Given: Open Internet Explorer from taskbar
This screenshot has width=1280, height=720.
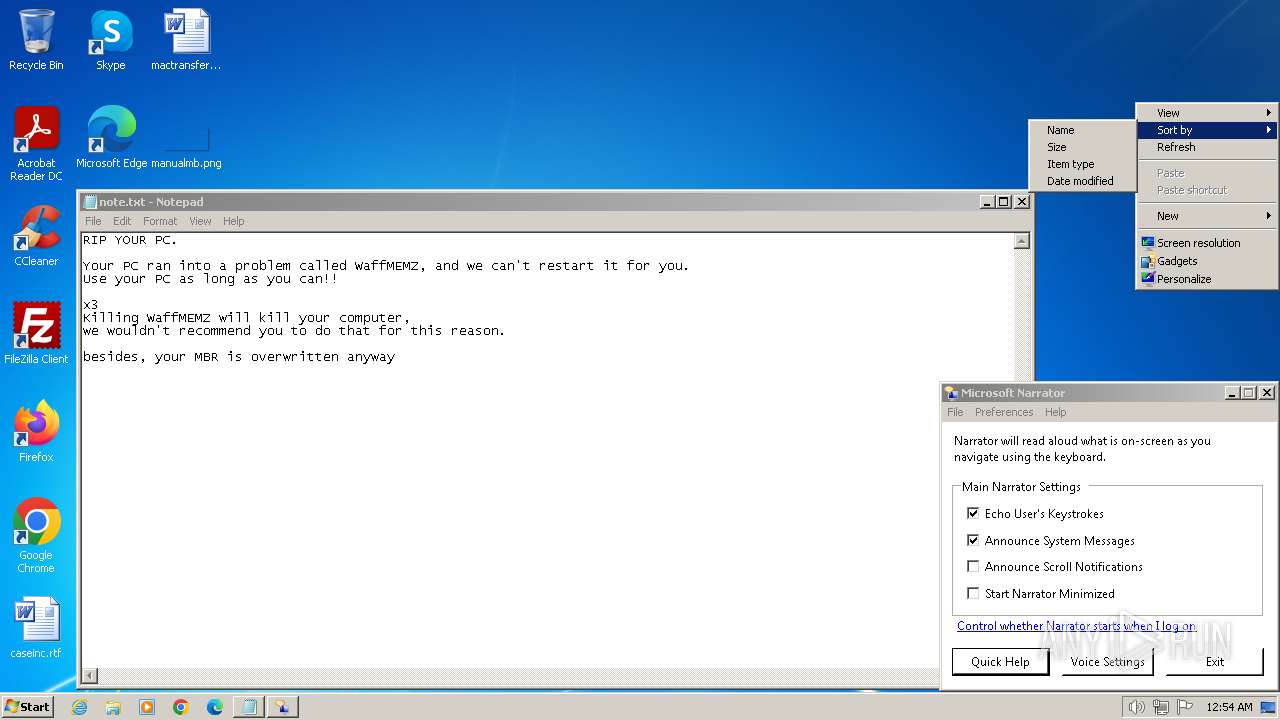Looking at the screenshot, I should (x=79, y=707).
